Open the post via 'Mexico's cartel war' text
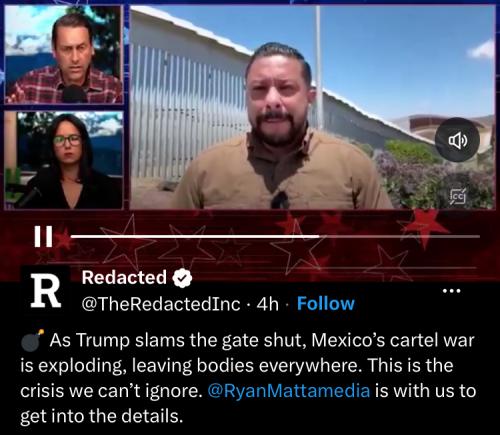 393,340
